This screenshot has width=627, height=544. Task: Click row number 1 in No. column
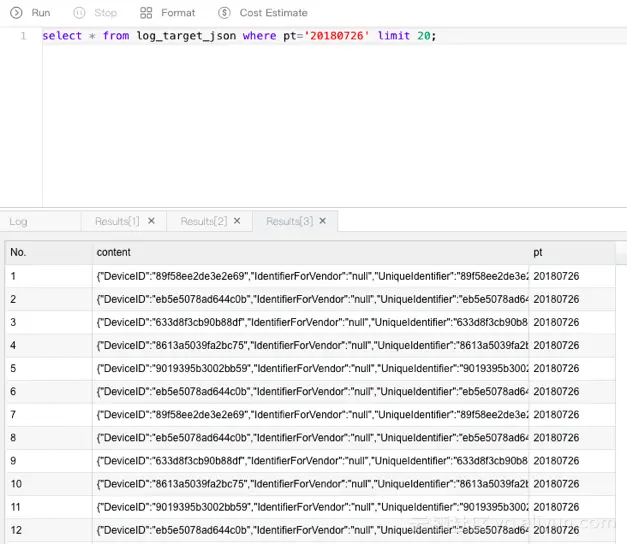[x=13, y=276]
